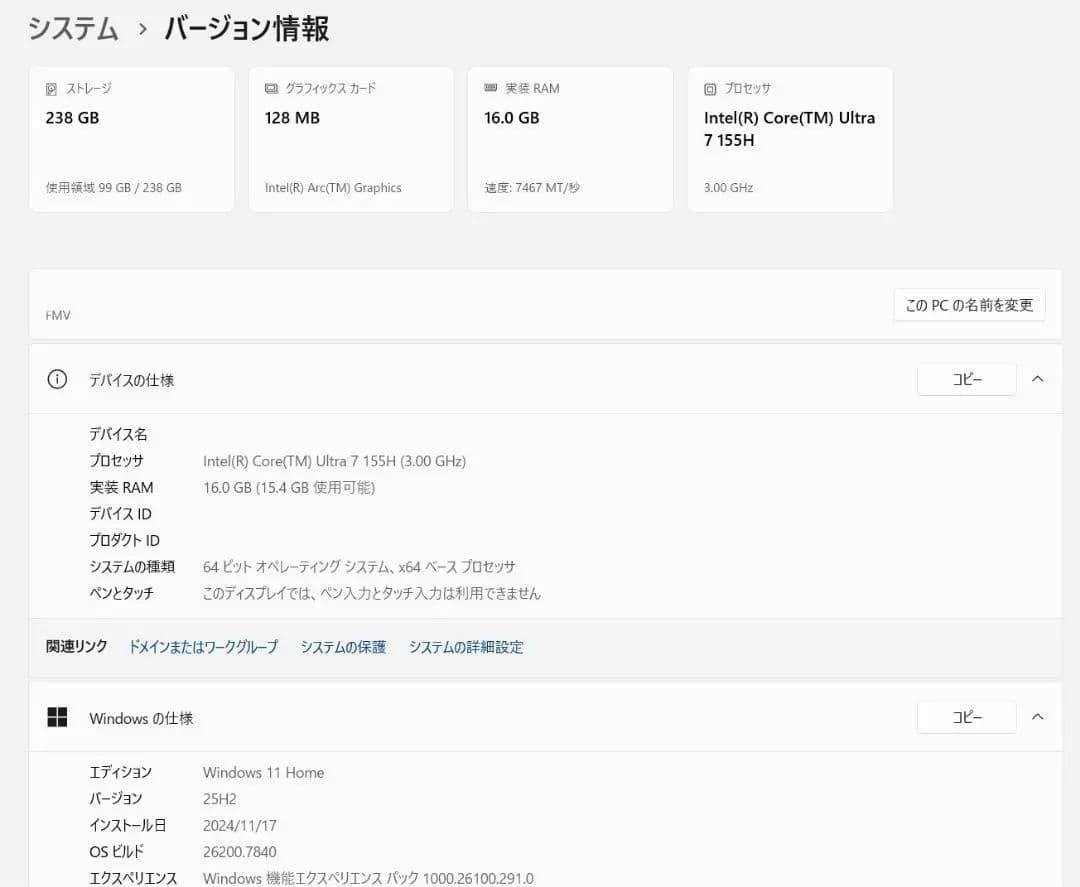
Task: Collapse the デバイスの仕様 section with its chevron
Action: click(x=1037, y=379)
